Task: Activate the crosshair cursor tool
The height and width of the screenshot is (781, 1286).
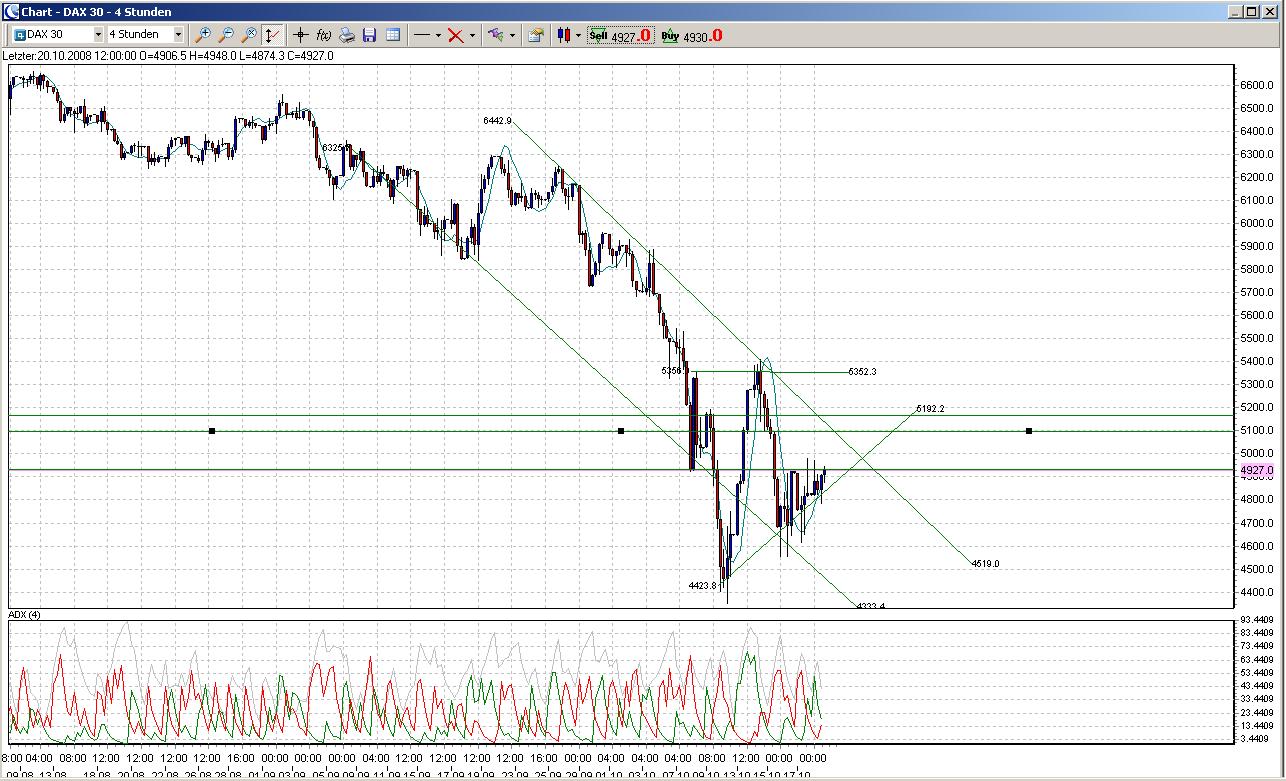Action: coord(301,35)
